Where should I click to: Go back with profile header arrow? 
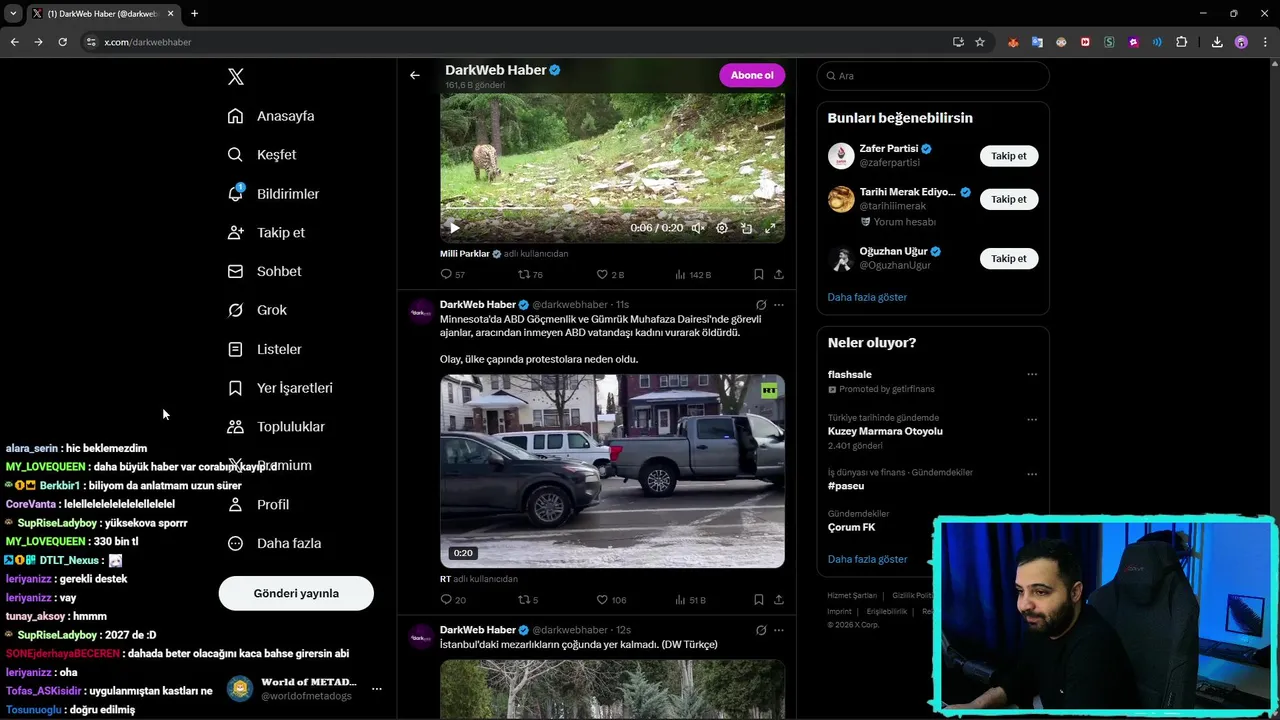415,75
